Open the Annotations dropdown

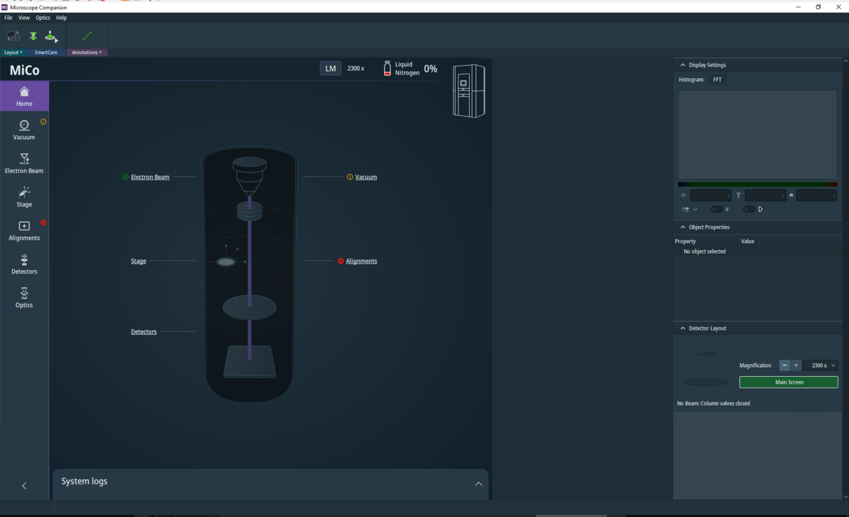point(87,53)
